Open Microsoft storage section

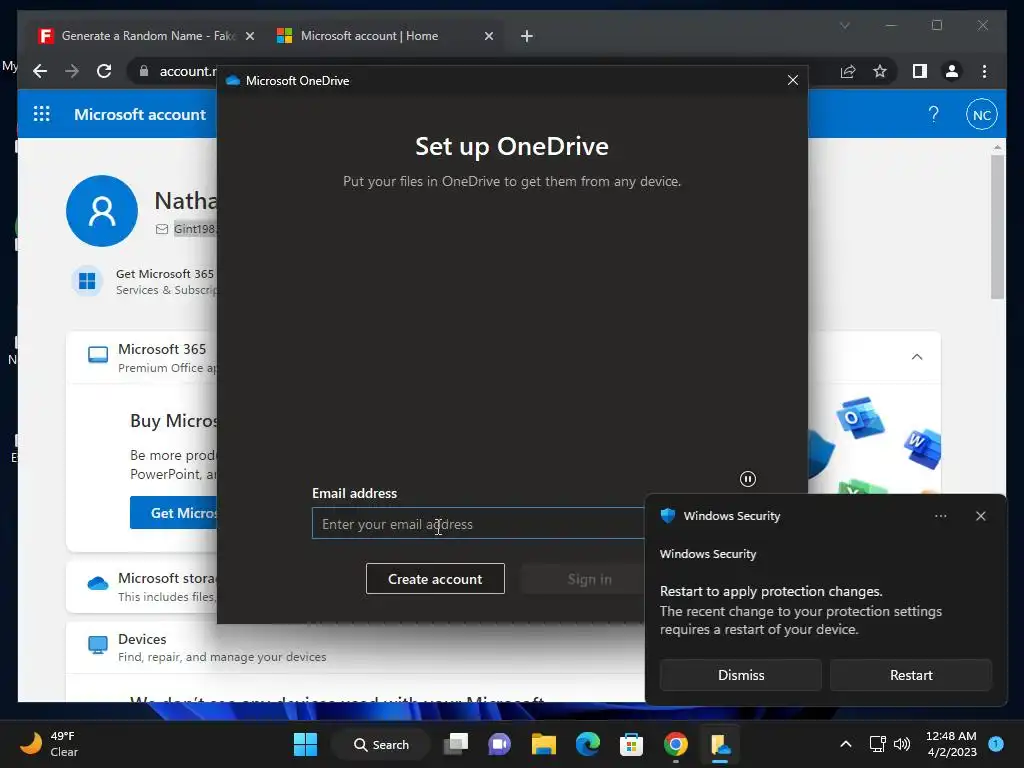pos(141,586)
